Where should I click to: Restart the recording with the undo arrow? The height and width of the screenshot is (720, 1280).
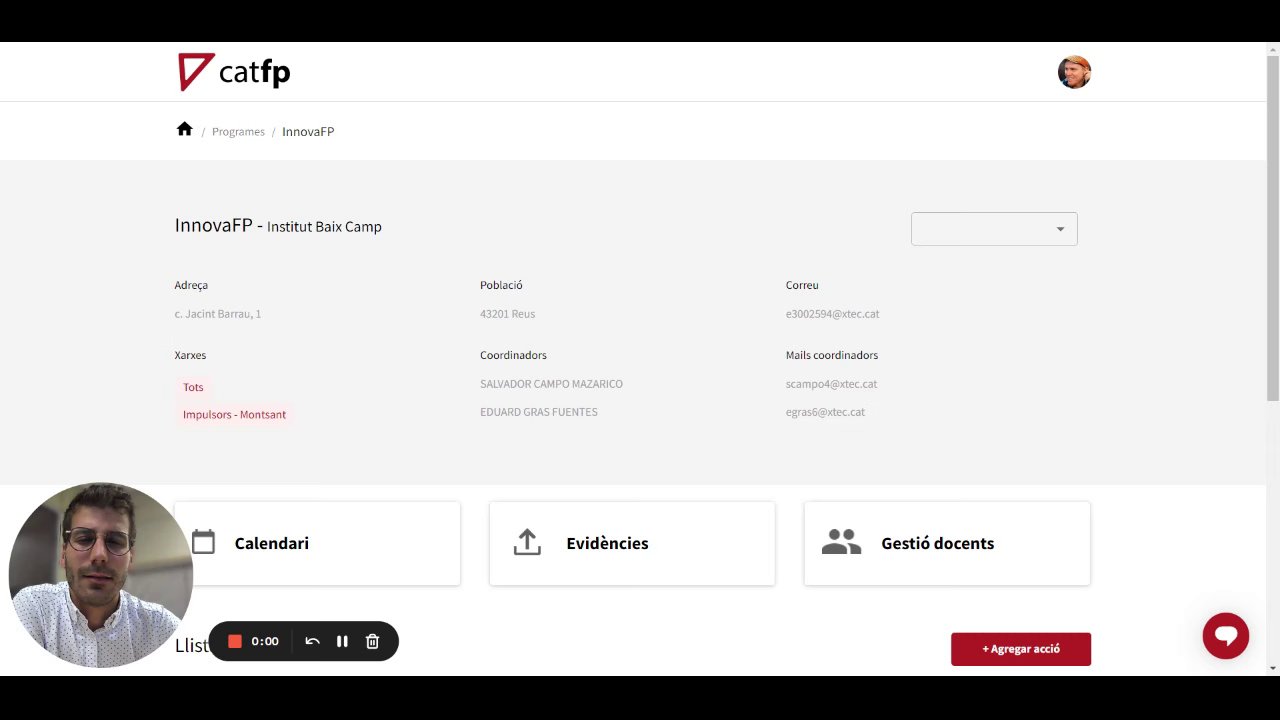click(x=312, y=641)
